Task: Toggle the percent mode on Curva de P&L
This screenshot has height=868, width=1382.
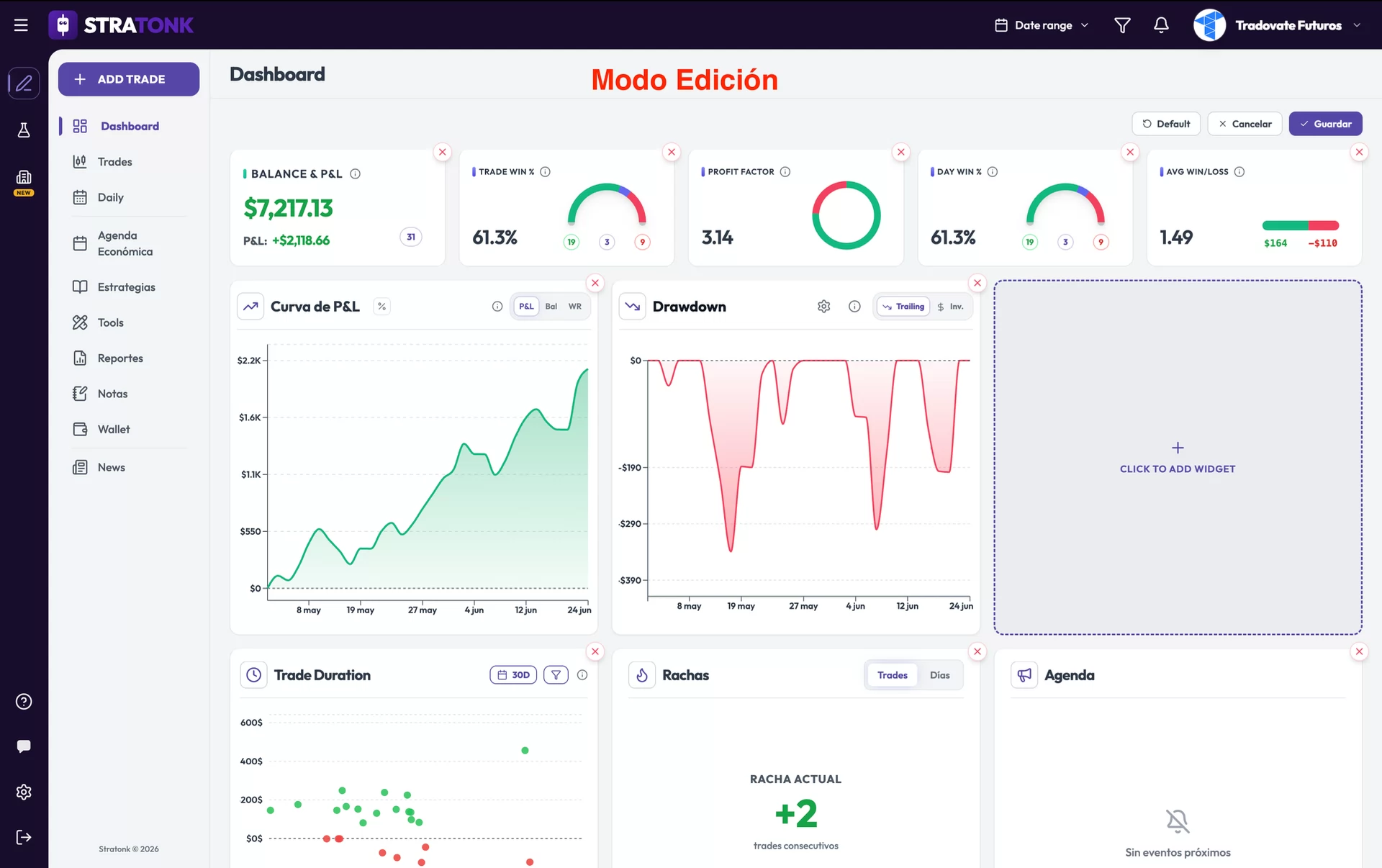Action: [381, 307]
